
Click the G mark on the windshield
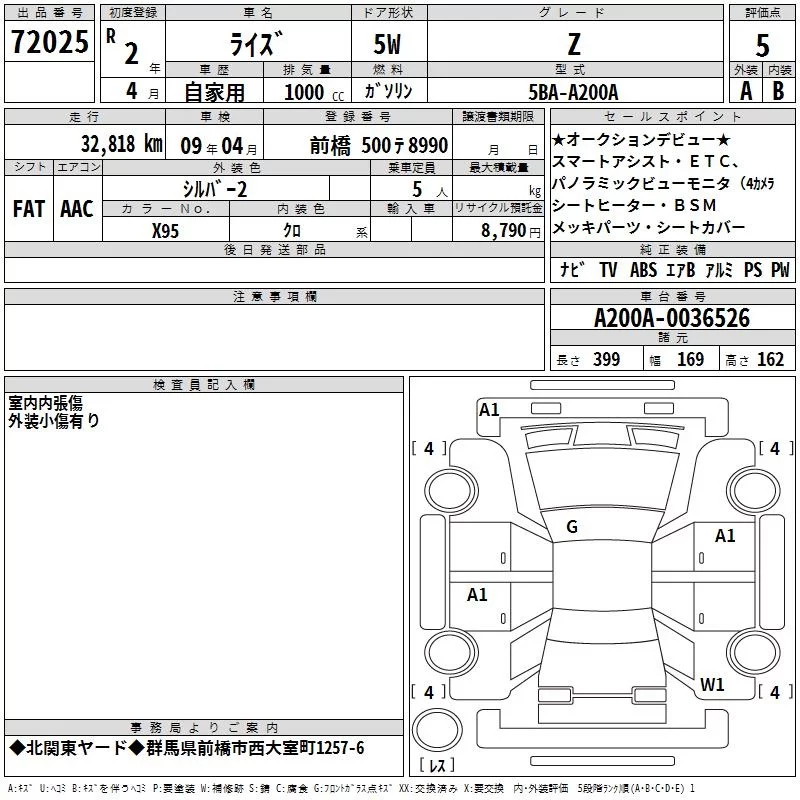click(572, 527)
